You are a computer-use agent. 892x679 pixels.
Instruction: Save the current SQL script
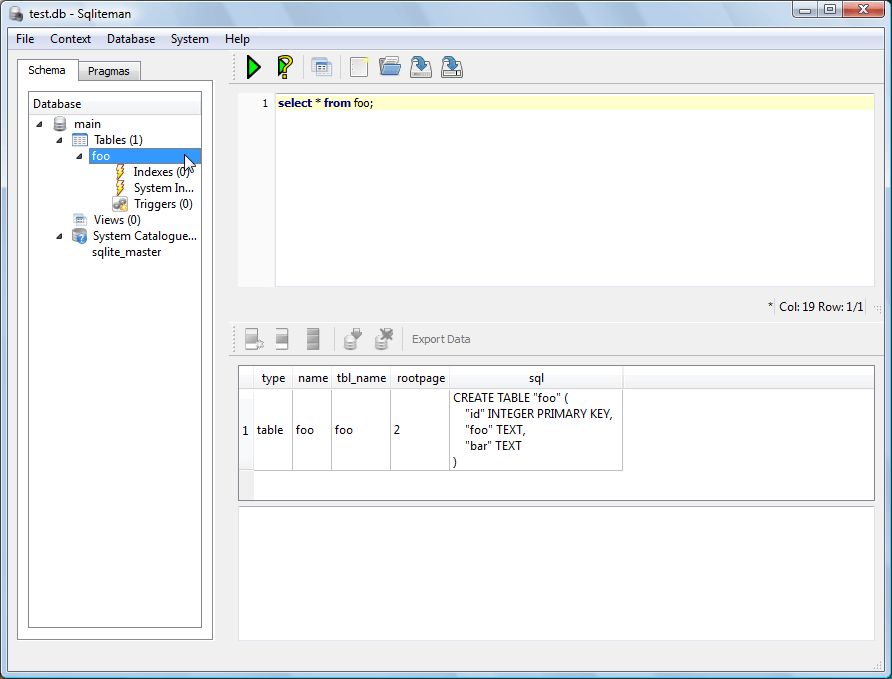(x=420, y=66)
